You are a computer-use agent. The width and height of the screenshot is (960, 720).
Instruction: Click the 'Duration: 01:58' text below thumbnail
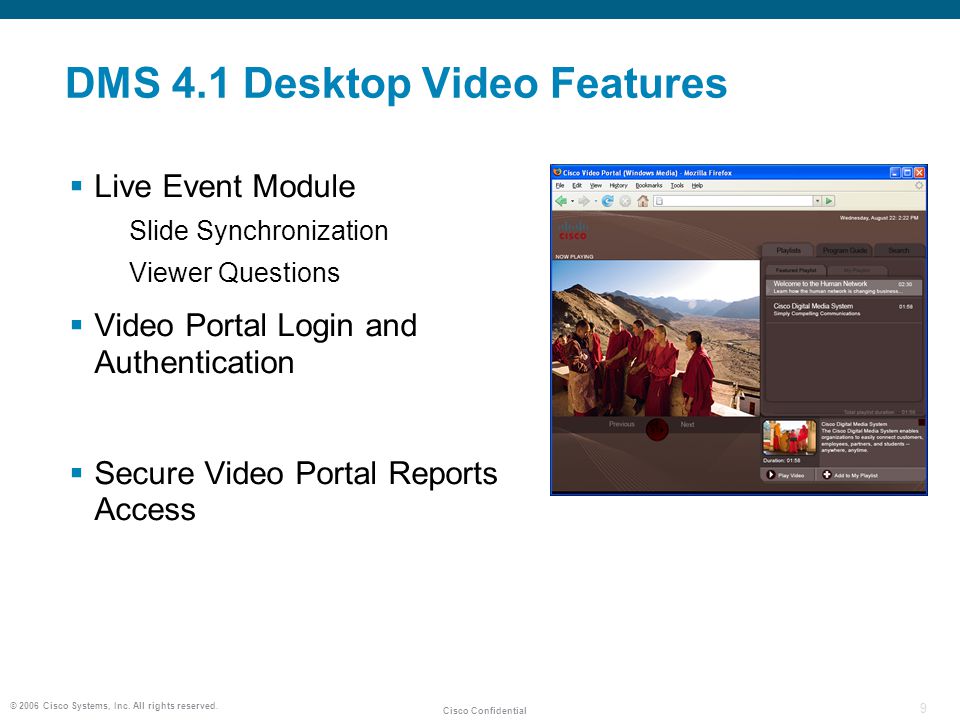[782, 460]
